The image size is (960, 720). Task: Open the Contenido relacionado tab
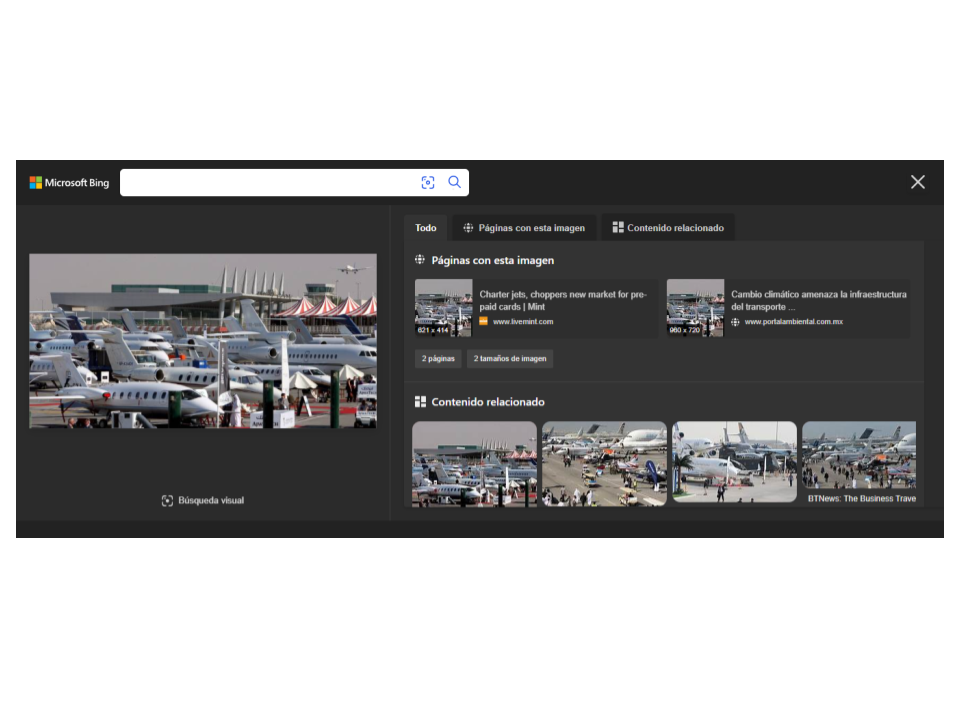click(x=667, y=228)
